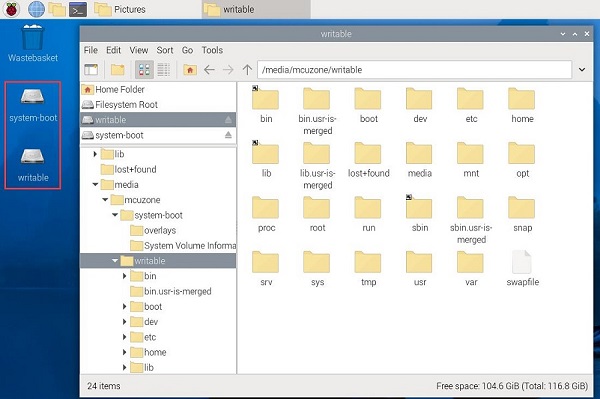Open the path history dropdown arrow
The image size is (600, 399).
click(582, 70)
